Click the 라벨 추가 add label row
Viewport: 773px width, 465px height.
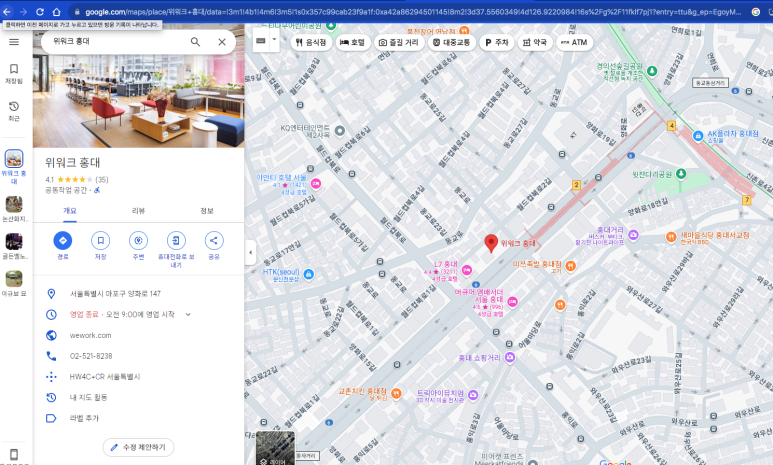(x=139, y=418)
